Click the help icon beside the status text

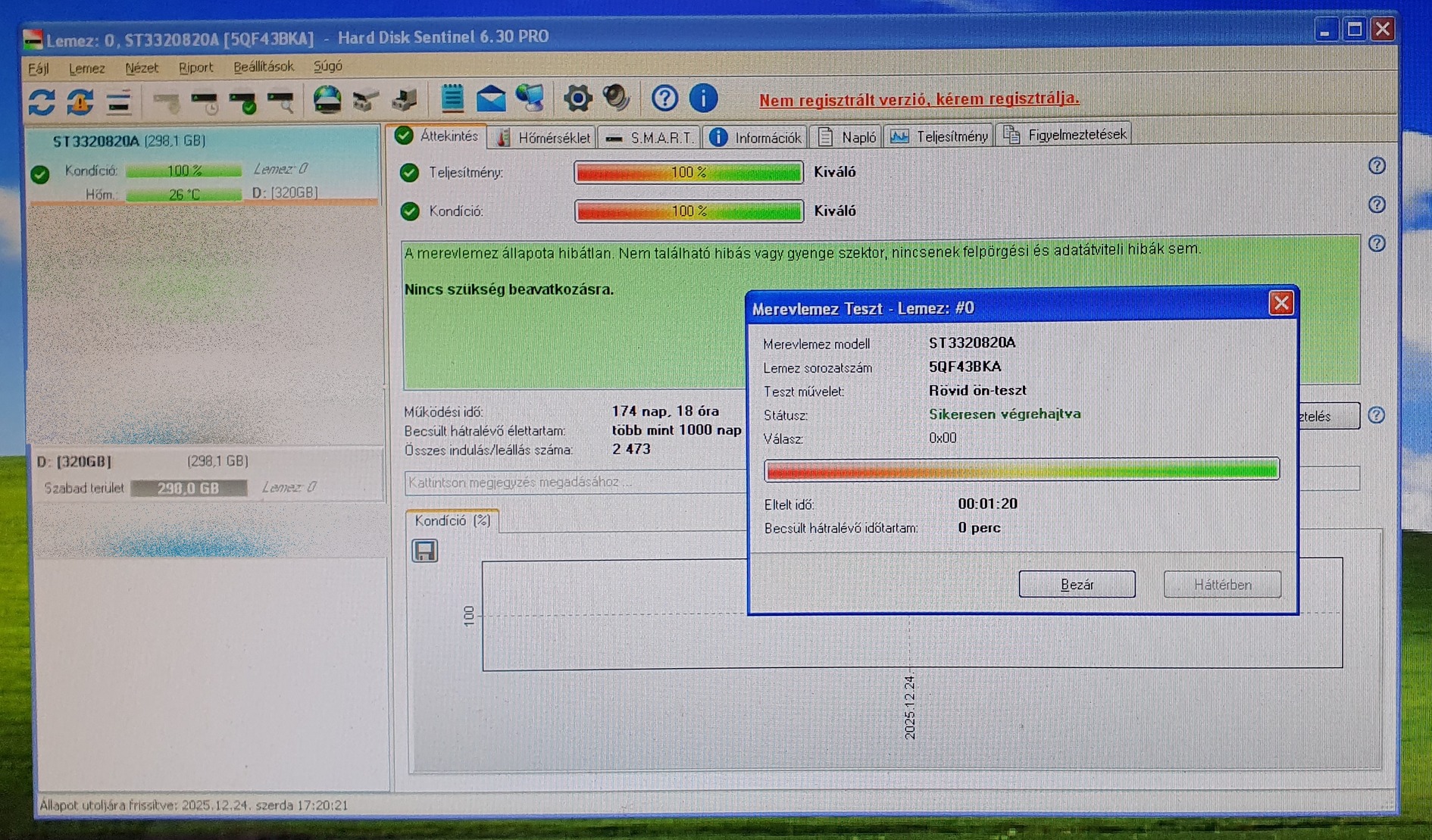[x=1377, y=243]
